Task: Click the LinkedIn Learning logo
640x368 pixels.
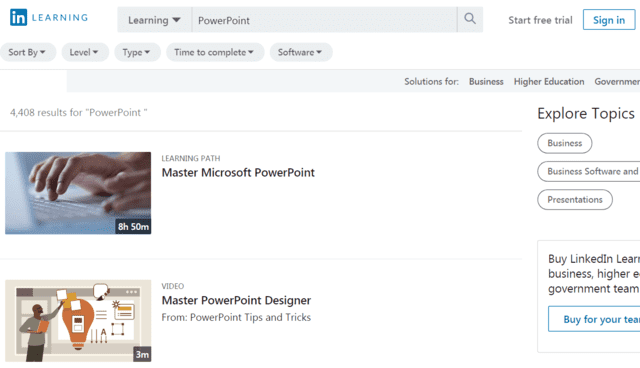Action: coord(49,18)
